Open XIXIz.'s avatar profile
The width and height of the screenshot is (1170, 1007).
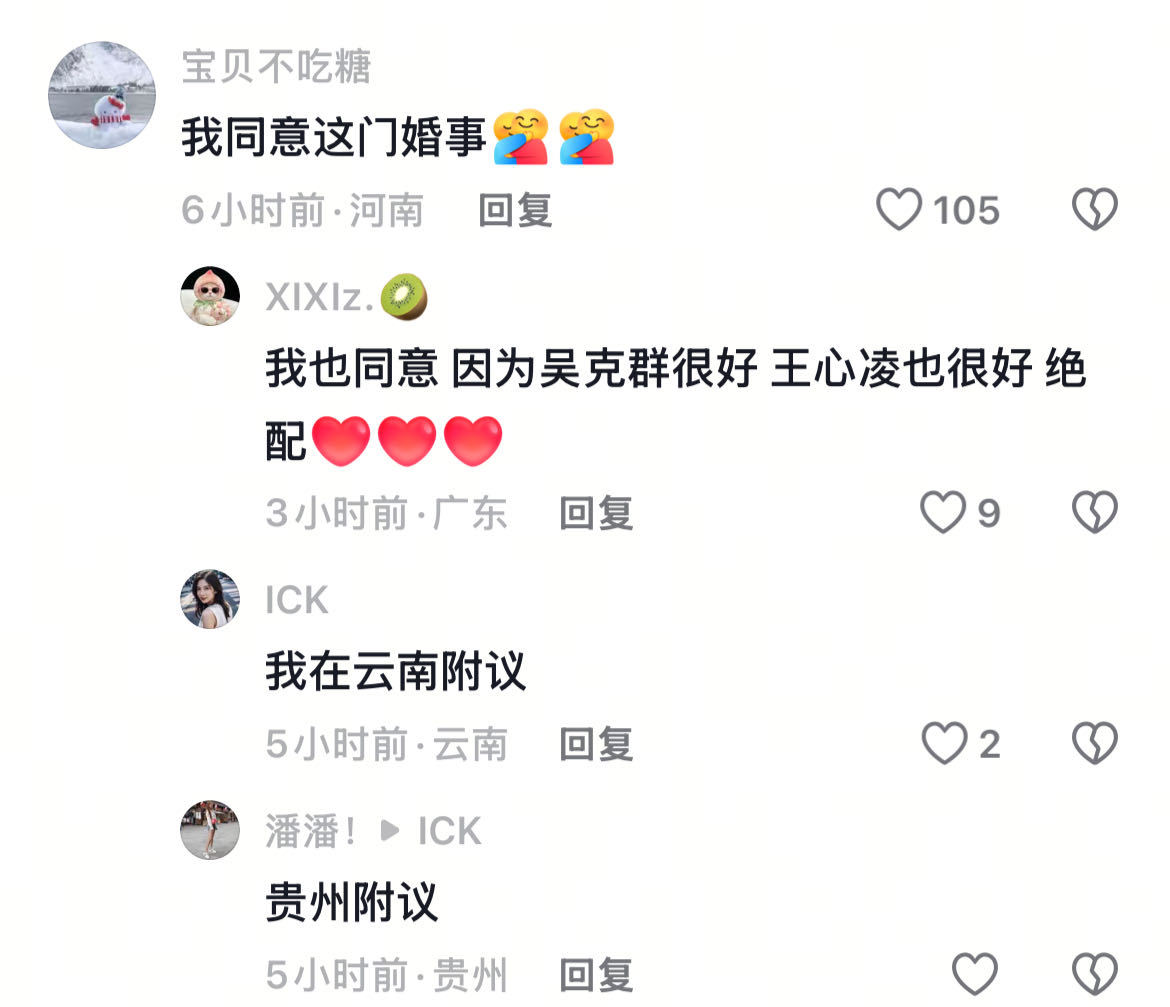pos(210,296)
